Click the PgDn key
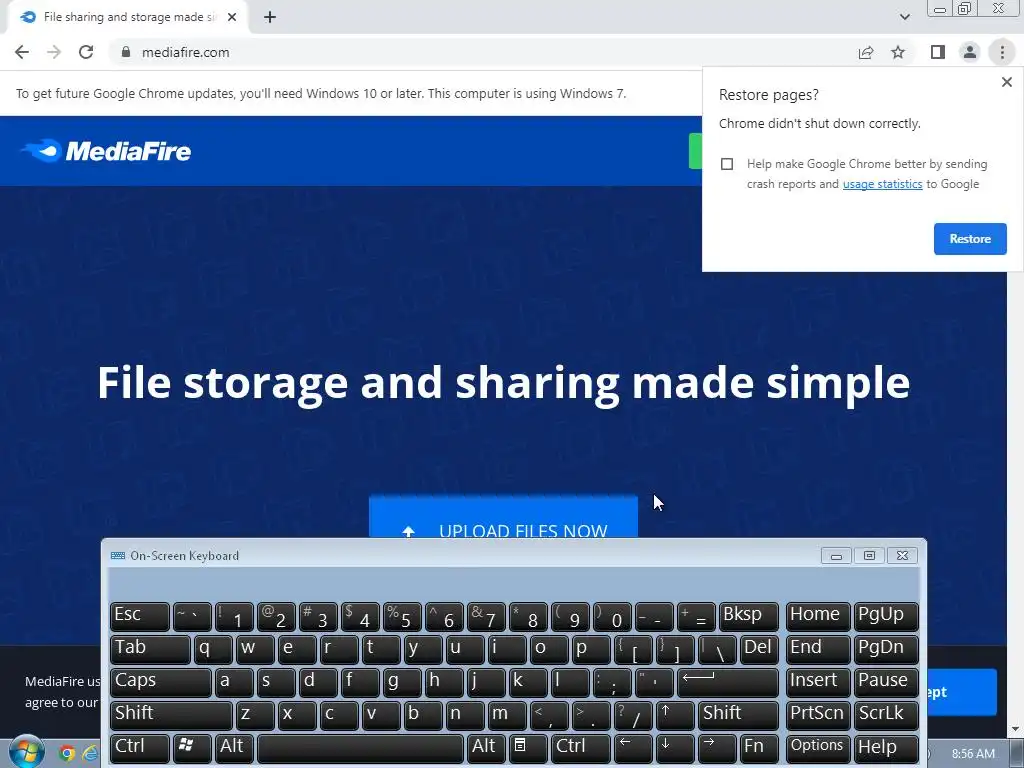Image resolution: width=1024 pixels, height=768 pixels. [x=886, y=649]
